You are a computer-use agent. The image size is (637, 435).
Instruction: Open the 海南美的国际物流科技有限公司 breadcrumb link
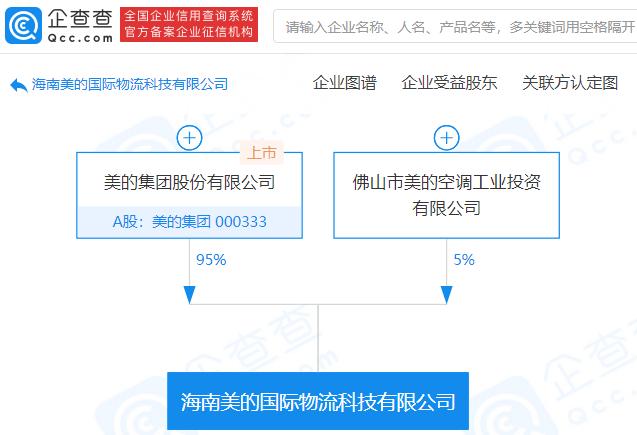click(x=130, y=85)
